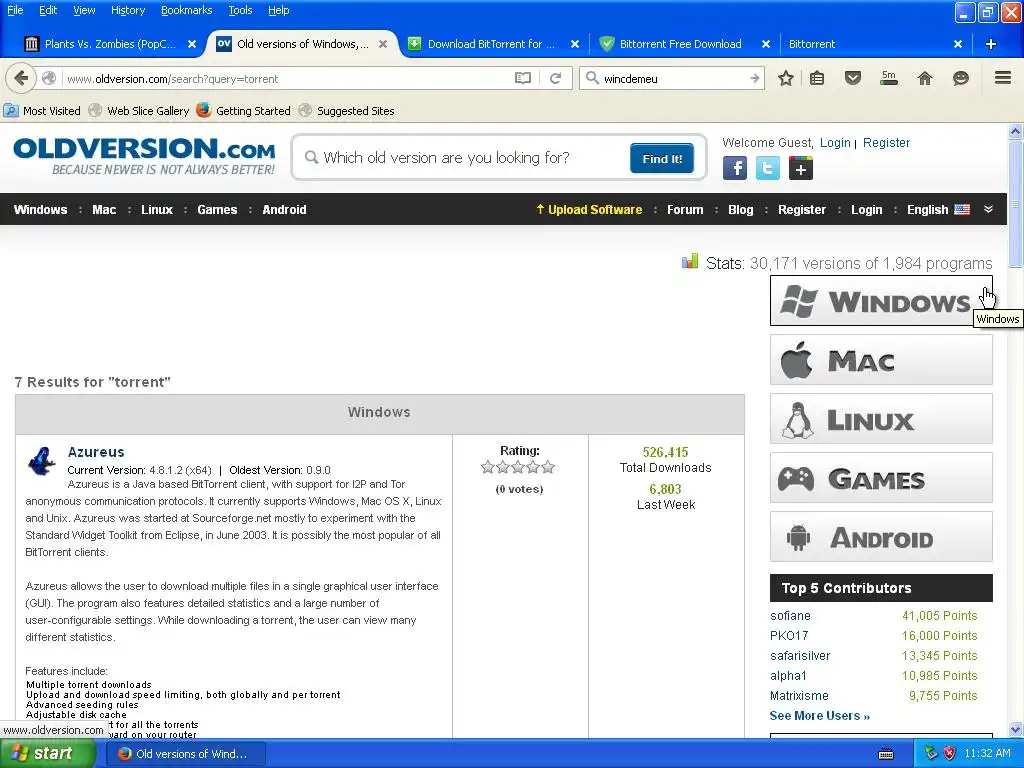Screen dimensions: 1024x768
Task: Open contributor sofiane's profile
Action: tap(790, 615)
